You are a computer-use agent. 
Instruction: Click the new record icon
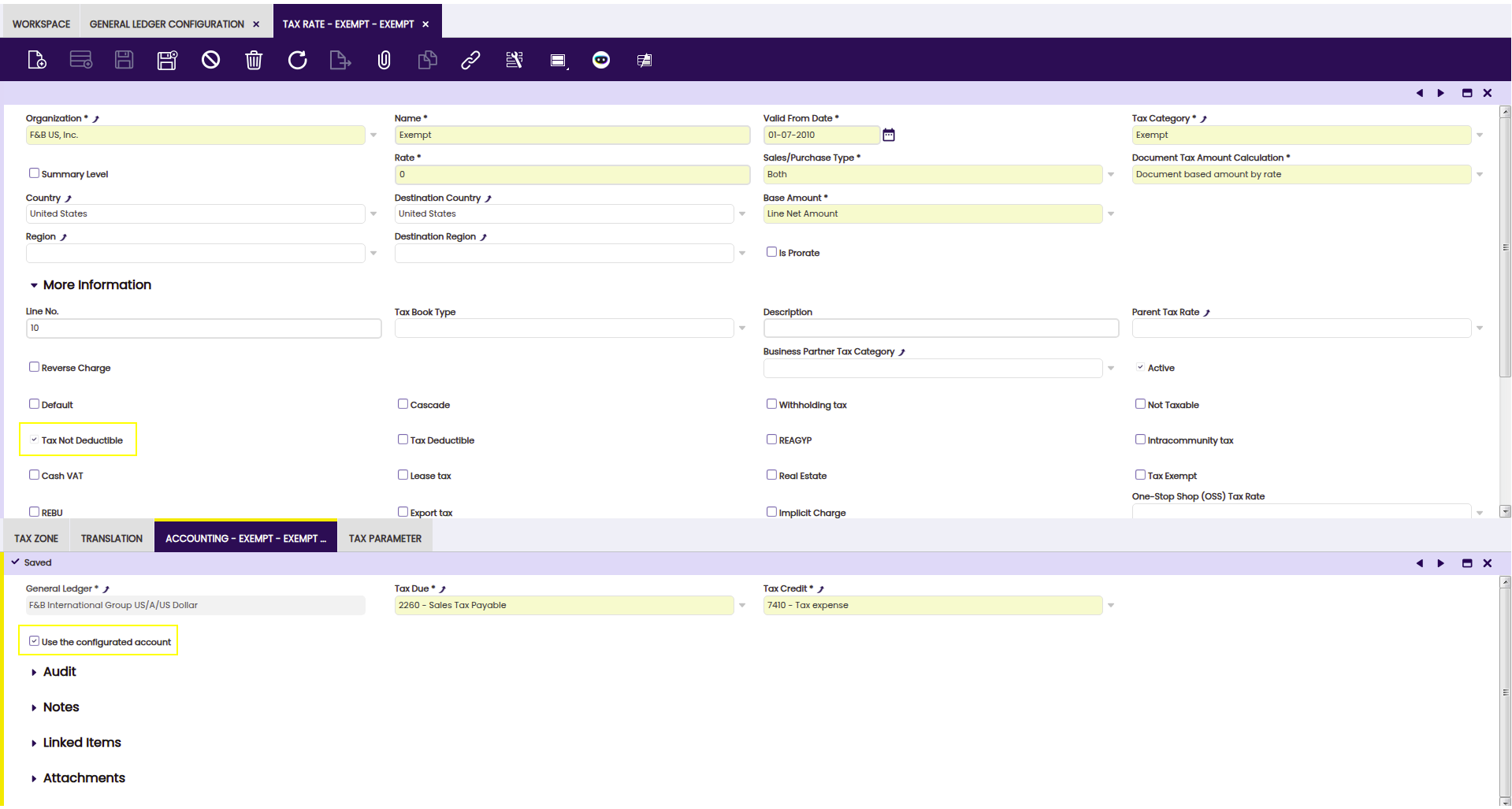(x=37, y=60)
